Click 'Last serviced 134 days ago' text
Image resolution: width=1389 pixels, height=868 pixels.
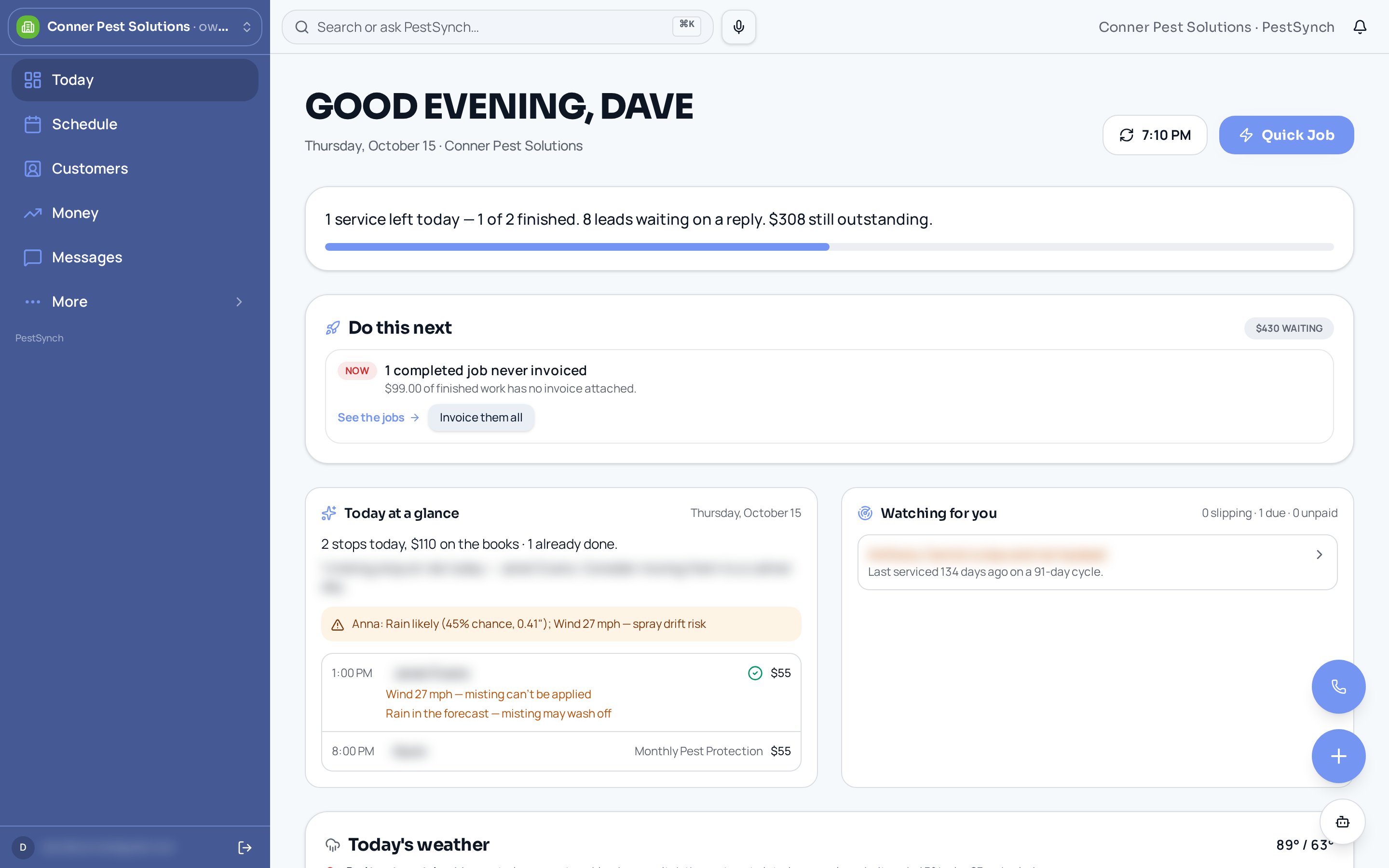click(x=985, y=572)
